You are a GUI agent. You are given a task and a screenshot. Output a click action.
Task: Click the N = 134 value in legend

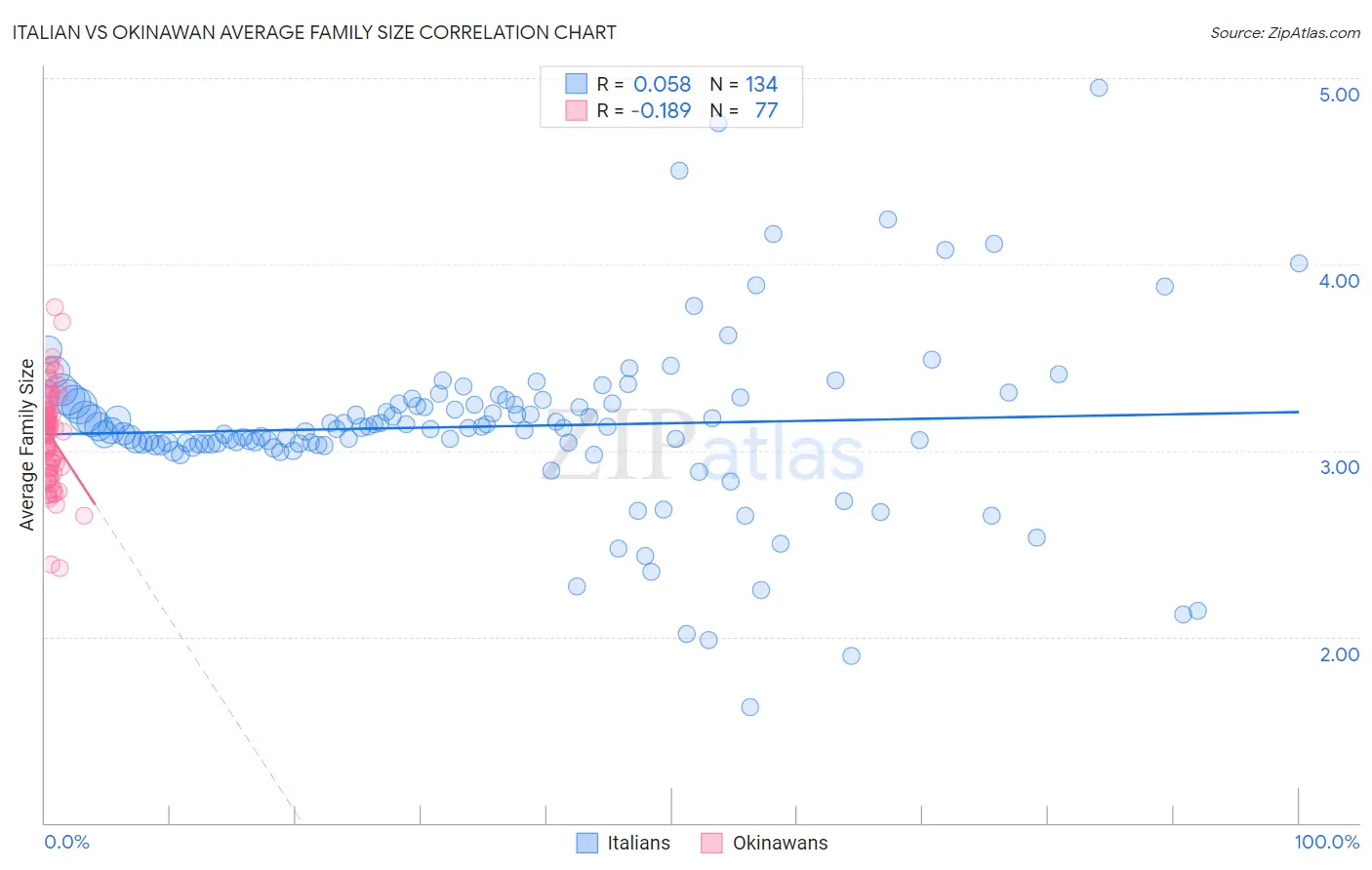pos(744,84)
